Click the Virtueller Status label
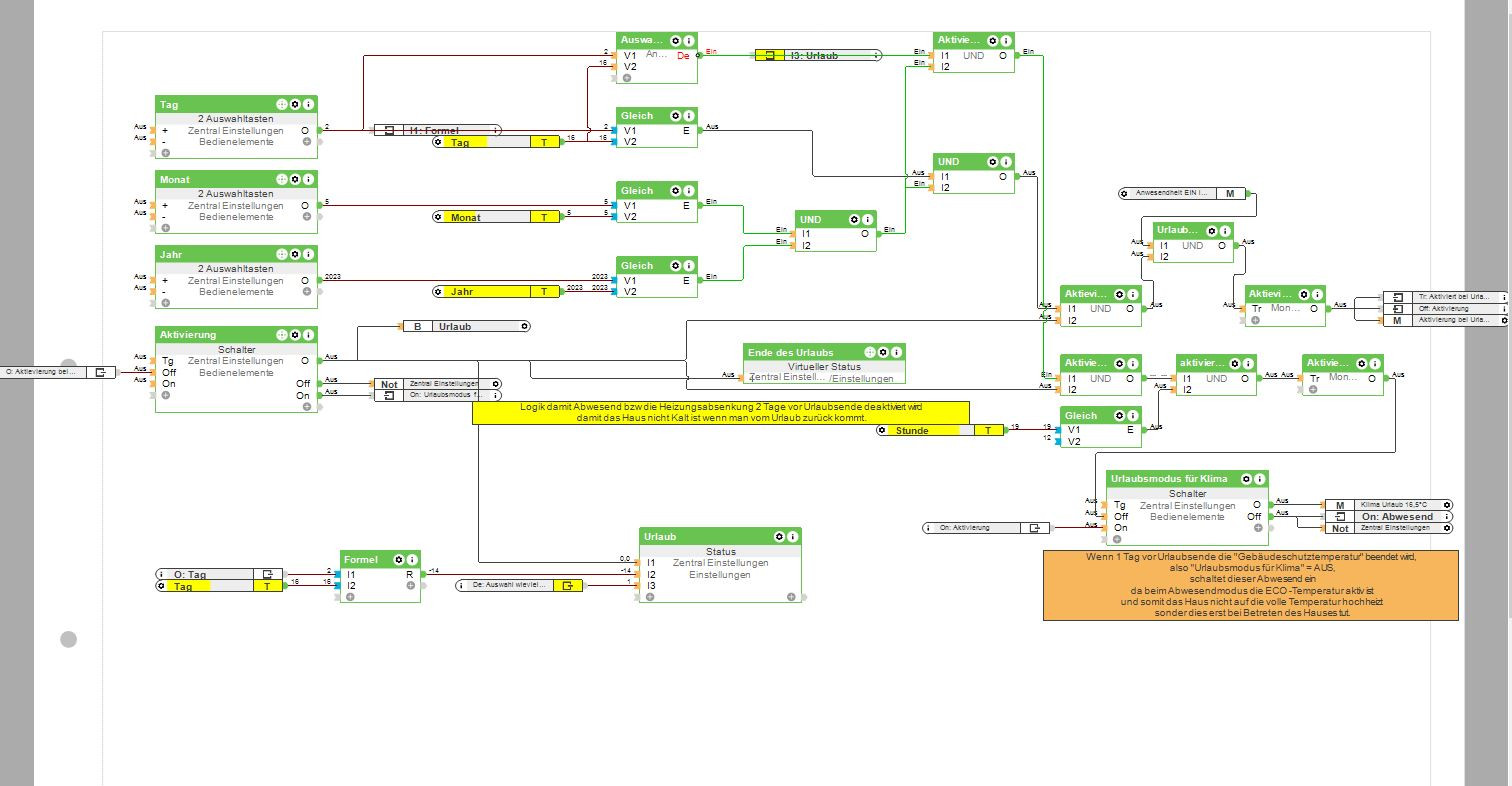The height and width of the screenshot is (786, 1512). point(824,367)
